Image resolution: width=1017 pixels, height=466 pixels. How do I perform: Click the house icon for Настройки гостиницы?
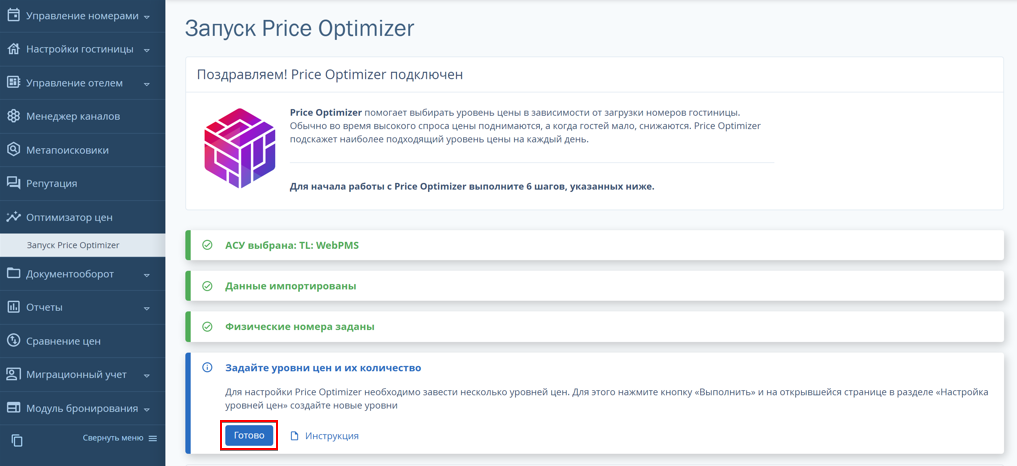click(x=13, y=49)
